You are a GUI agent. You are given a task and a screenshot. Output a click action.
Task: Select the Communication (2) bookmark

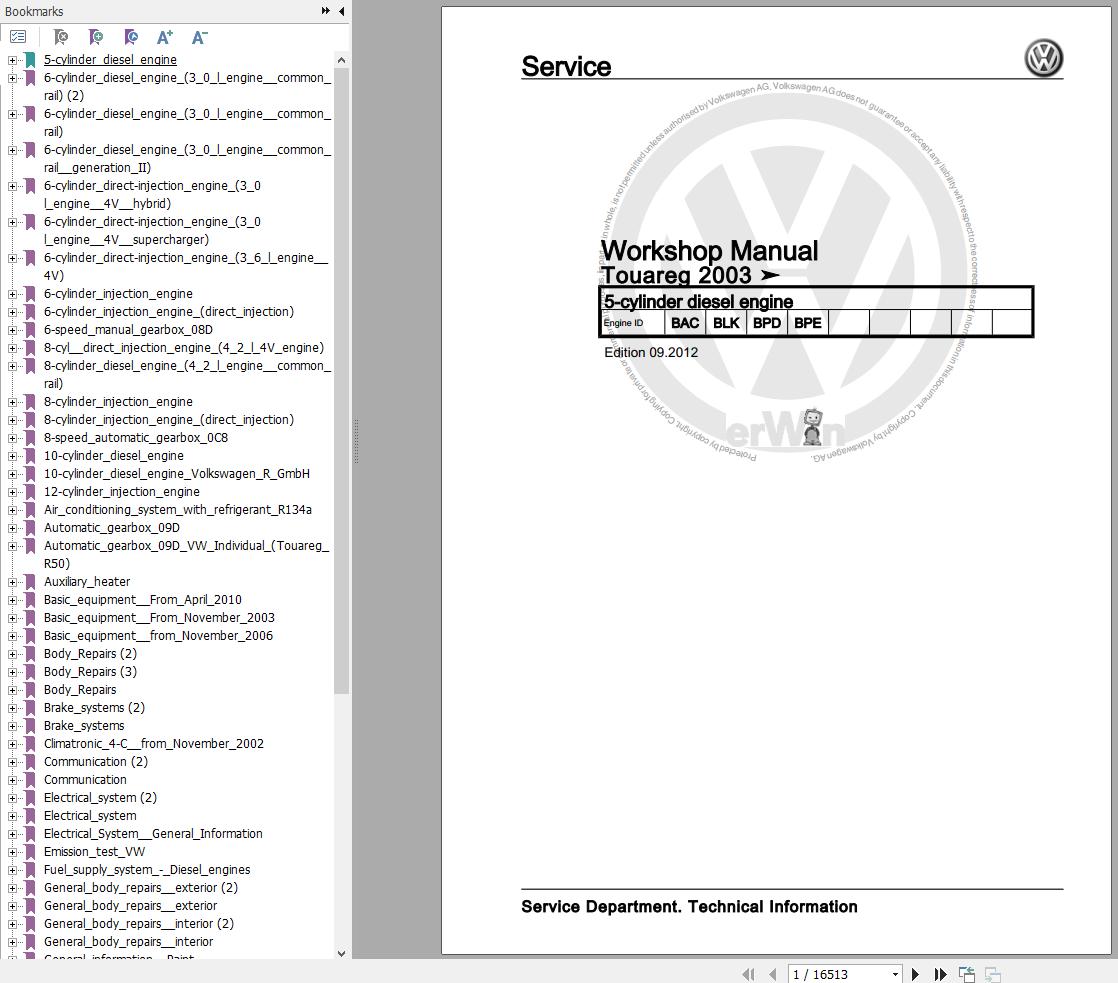coord(96,761)
